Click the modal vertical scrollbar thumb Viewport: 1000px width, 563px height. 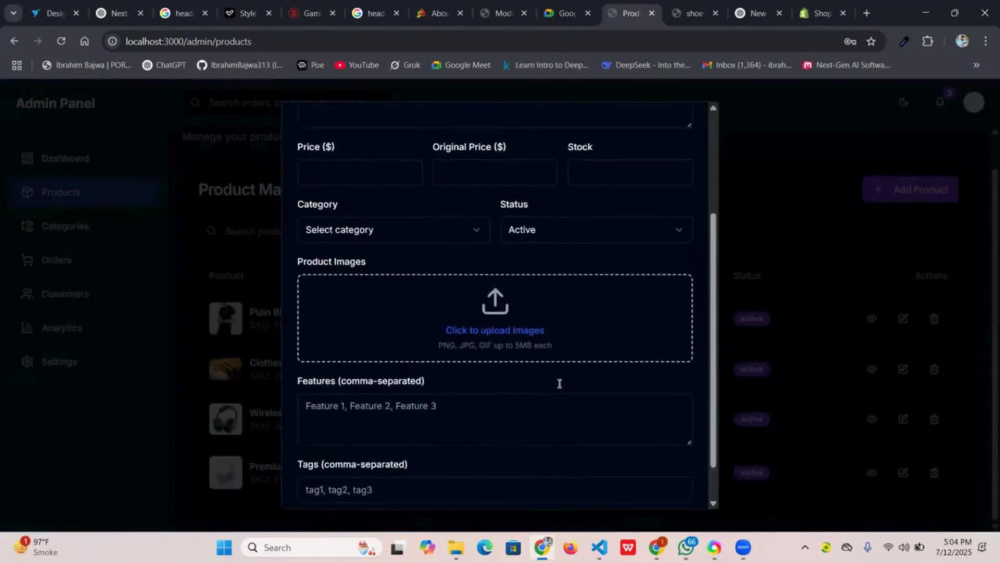click(x=713, y=340)
